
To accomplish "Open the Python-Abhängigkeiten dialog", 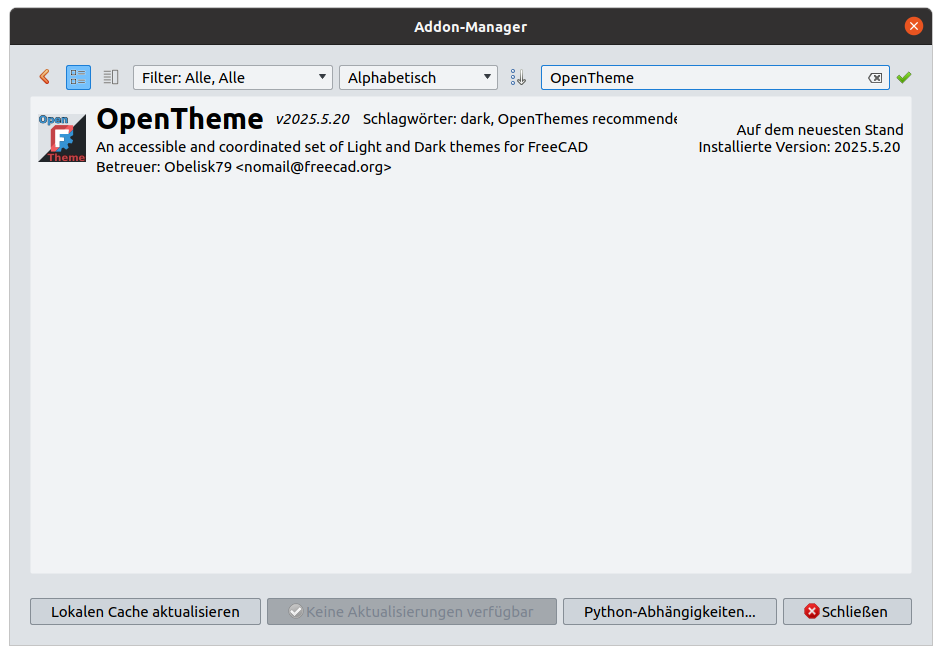I will 669,611.
